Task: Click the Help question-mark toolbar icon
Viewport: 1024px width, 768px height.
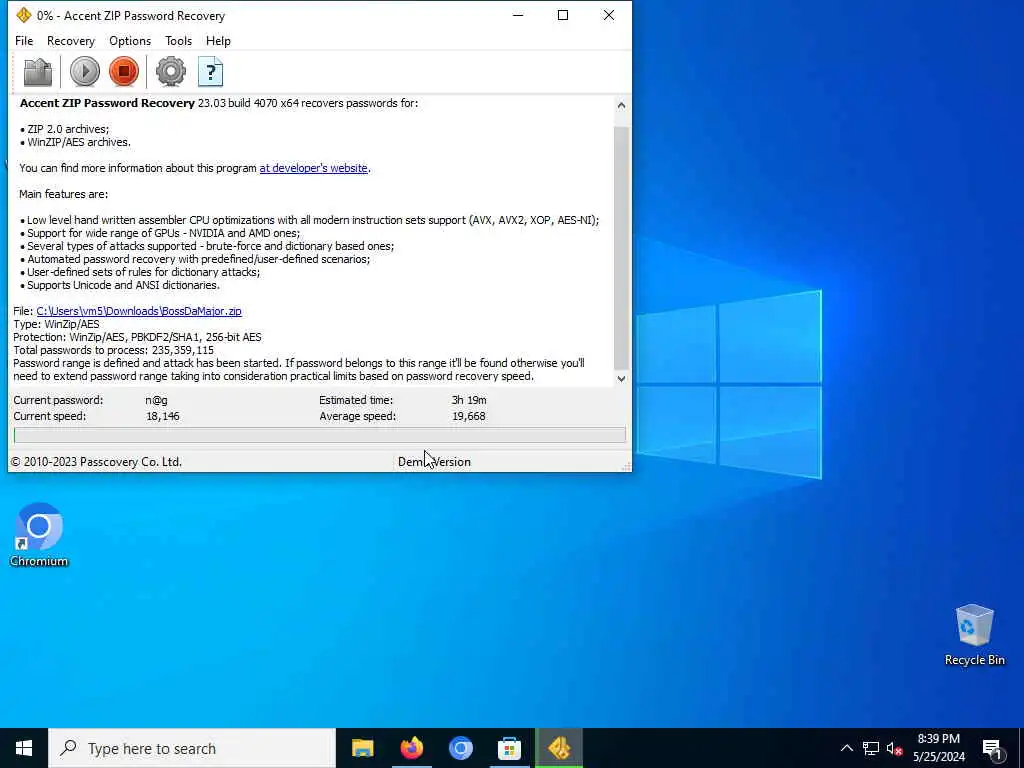Action: coord(210,72)
